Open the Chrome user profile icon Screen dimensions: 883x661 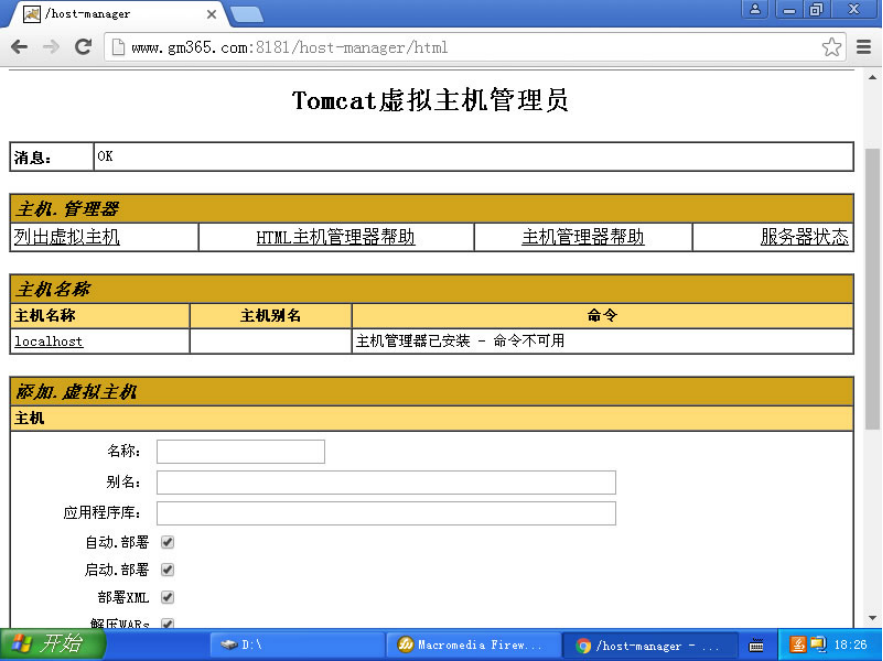[755, 9]
